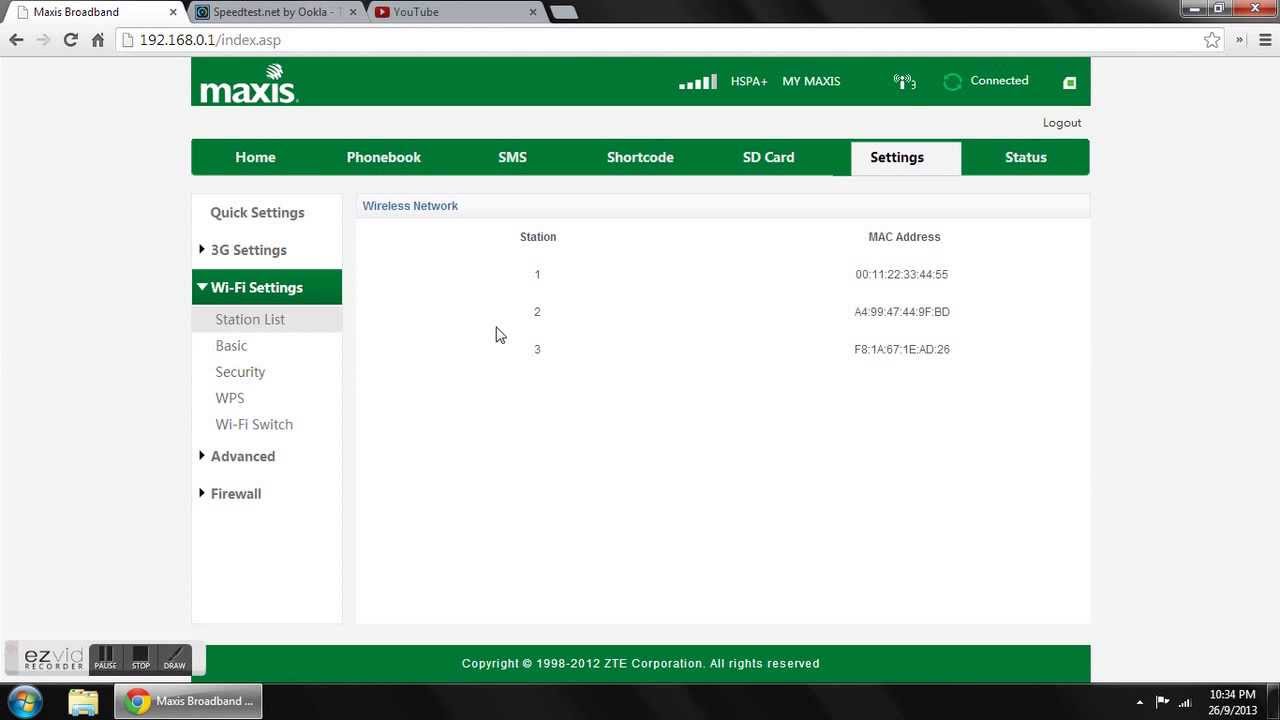Select Station List in sidebar

click(x=267, y=319)
